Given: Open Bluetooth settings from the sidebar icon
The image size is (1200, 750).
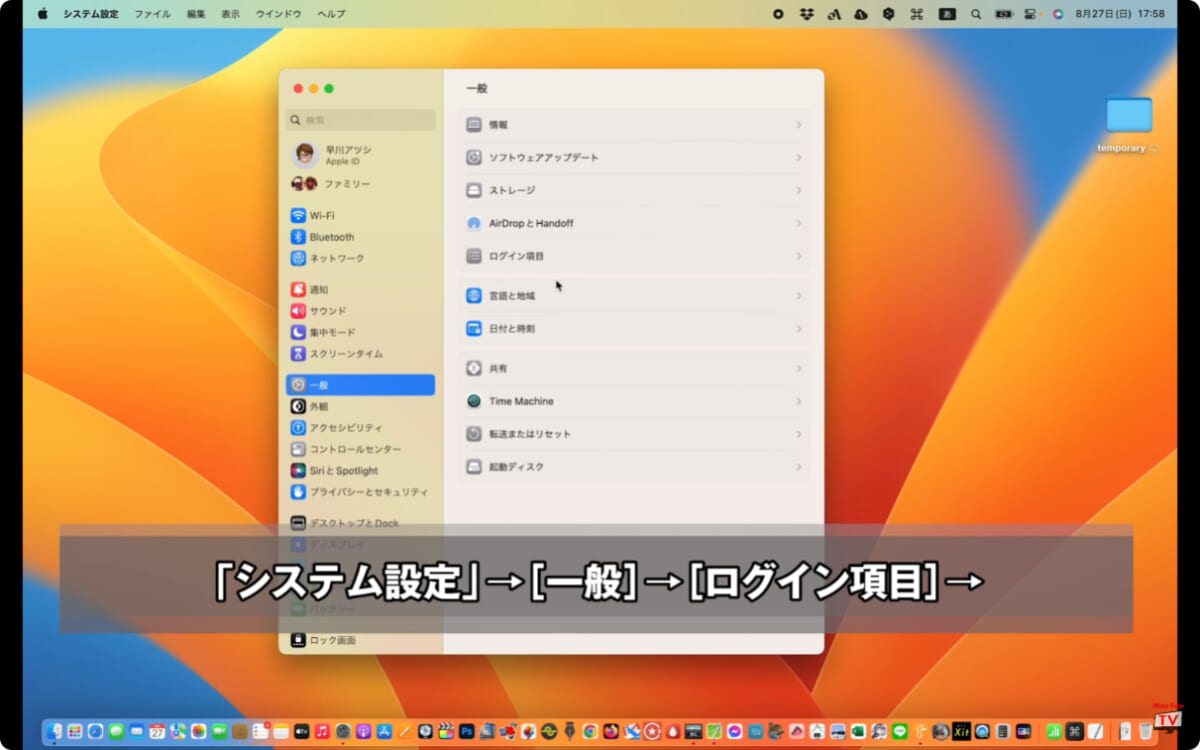Looking at the screenshot, I should click(x=298, y=237).
